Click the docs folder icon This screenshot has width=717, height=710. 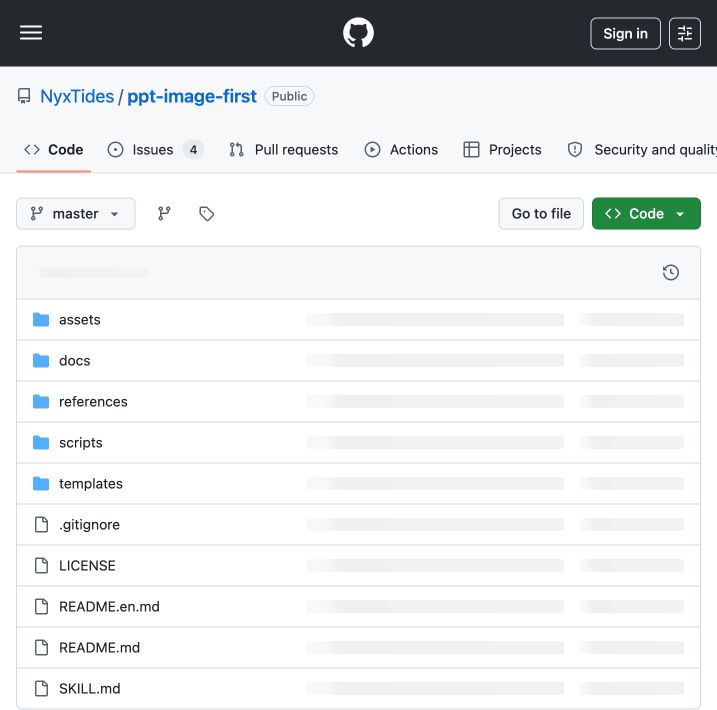(x=41, y=361)
